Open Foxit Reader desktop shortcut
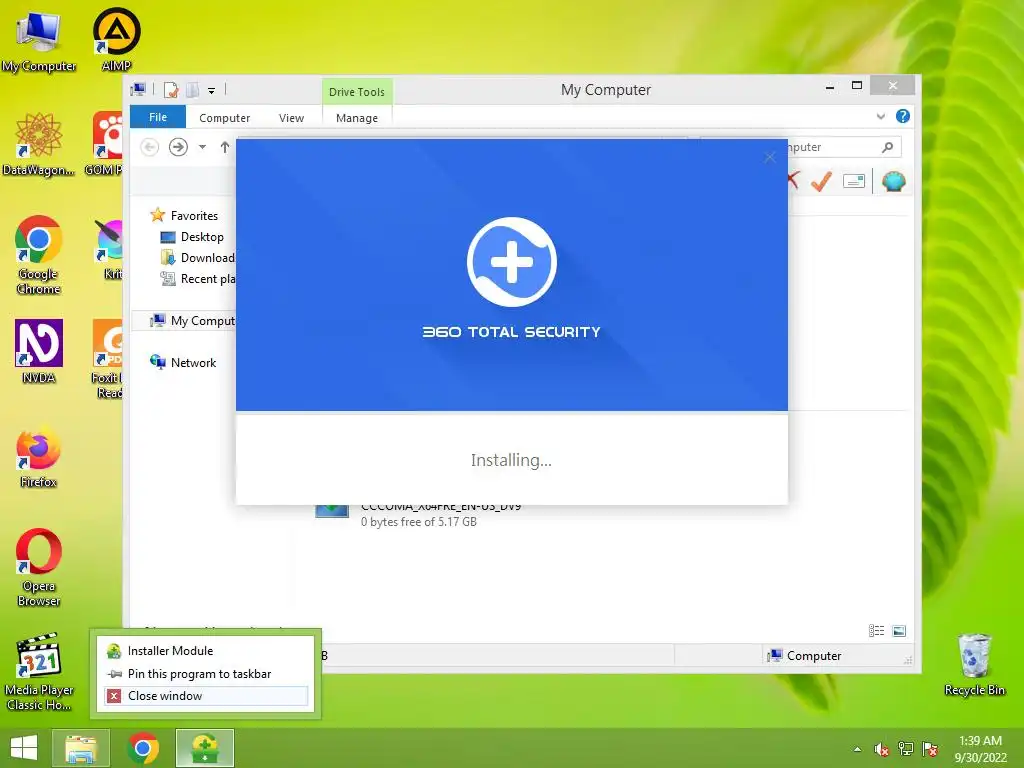This screenshot has height=768, width=1024. (x=108, y=359)
